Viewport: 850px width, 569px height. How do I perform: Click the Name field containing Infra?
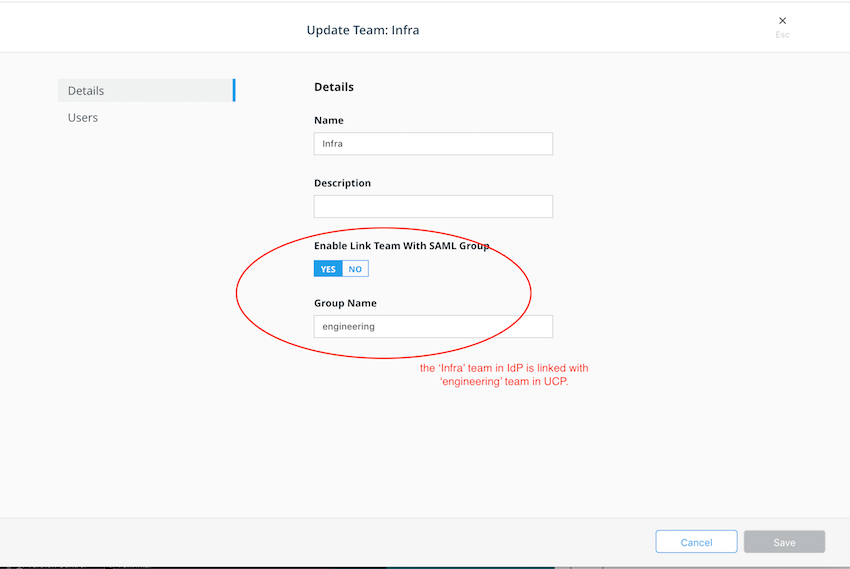click(433, 144)
